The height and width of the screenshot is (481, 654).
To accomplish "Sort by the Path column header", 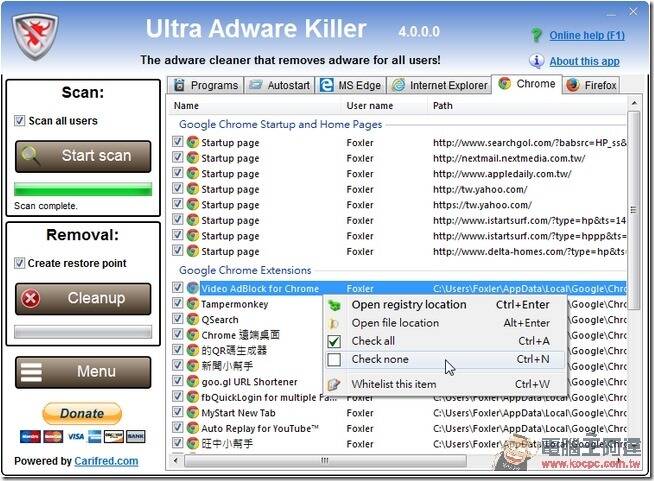I will [x=528, y=106].
